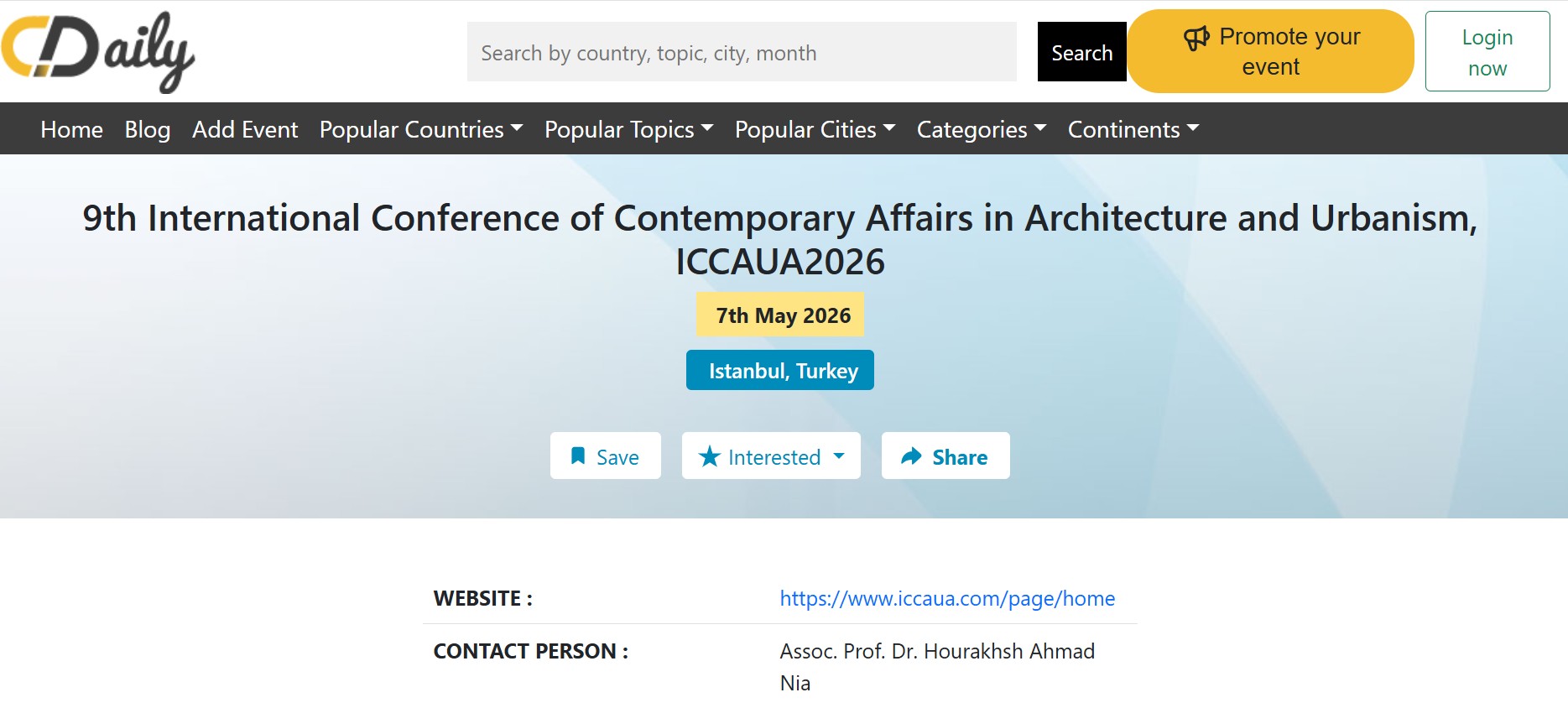Screen dimensions: 1568x708
Task: Go to the Home page
Action: pos(72,129)
